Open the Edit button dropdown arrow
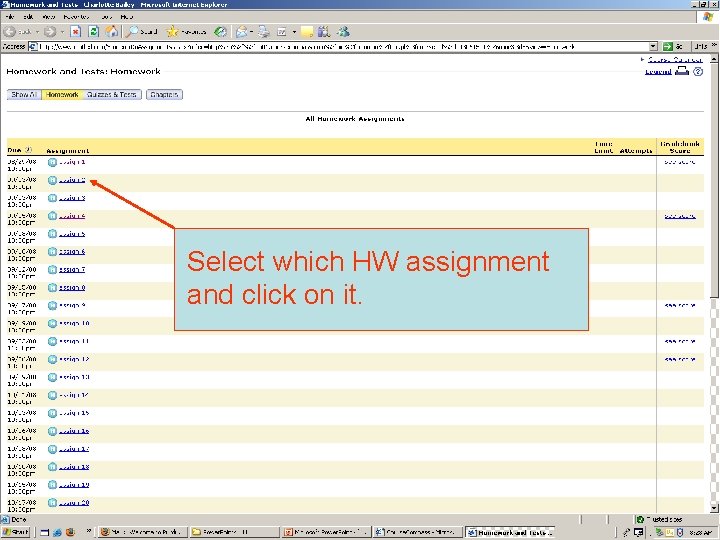This screenshot has height=540, width=720. (294, 32)
